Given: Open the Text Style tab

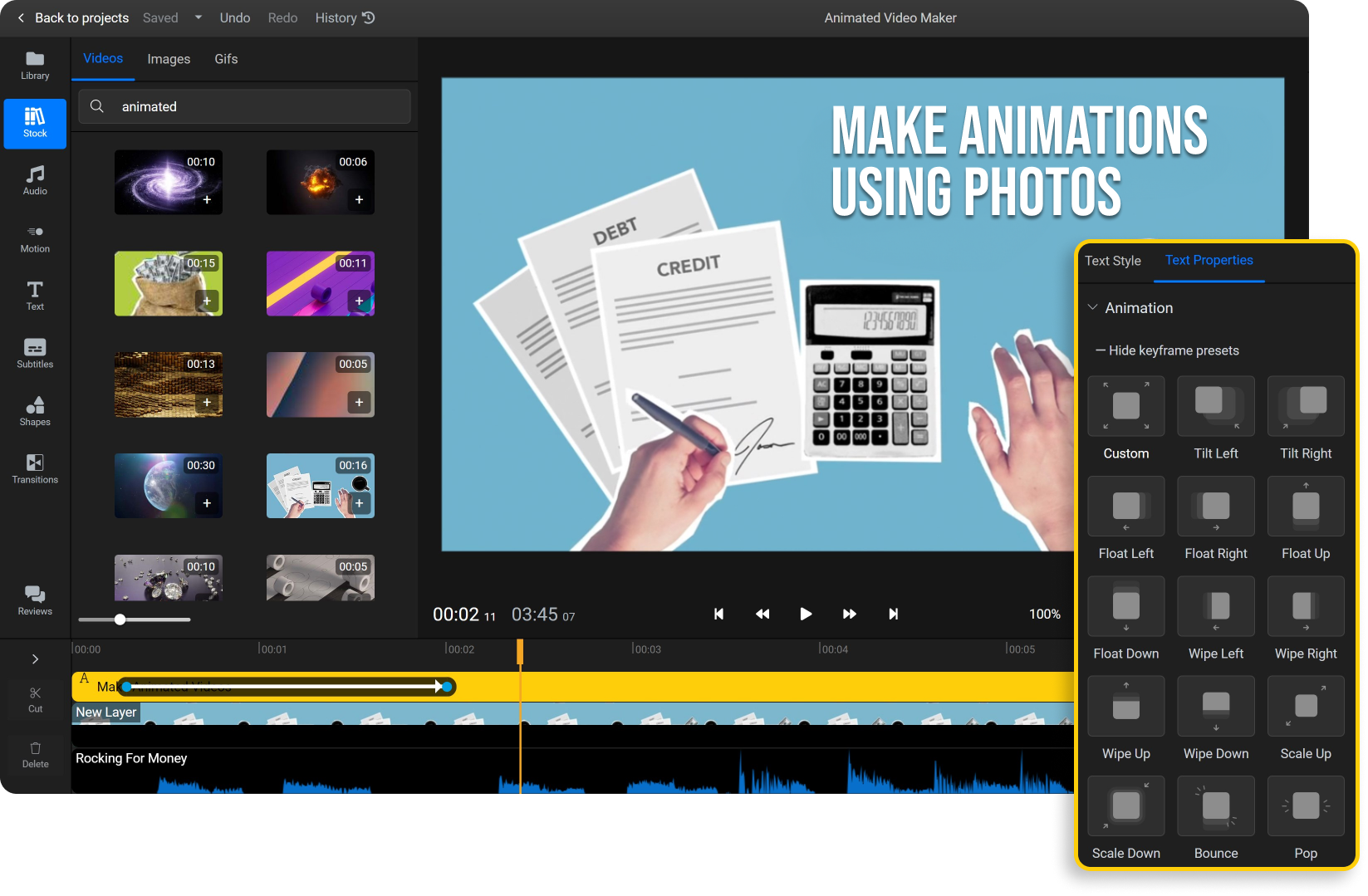Looking at the screenshot, I should pyautogui.click(x=1112, y=260).
